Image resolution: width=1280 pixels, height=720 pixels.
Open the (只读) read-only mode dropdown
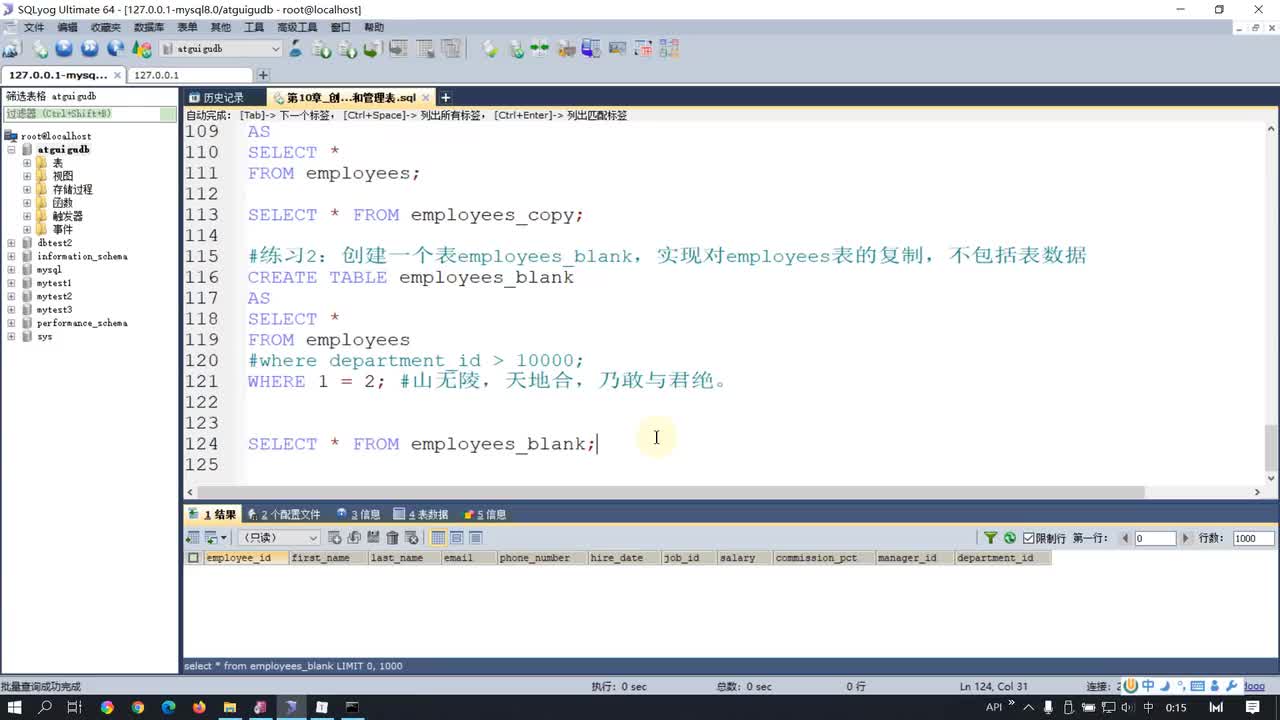(x=278, y=538)
